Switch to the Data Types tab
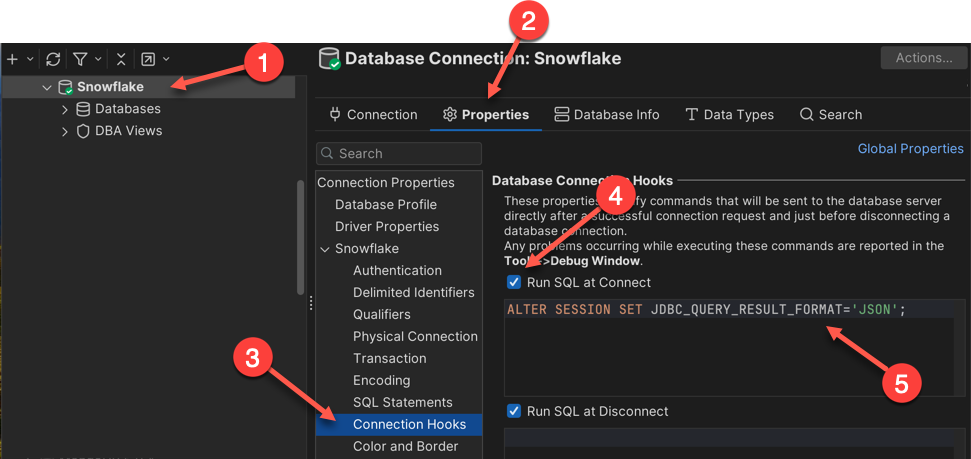This screenshot has width=971, height=459. pyautogui.click(x=729, y=115)
